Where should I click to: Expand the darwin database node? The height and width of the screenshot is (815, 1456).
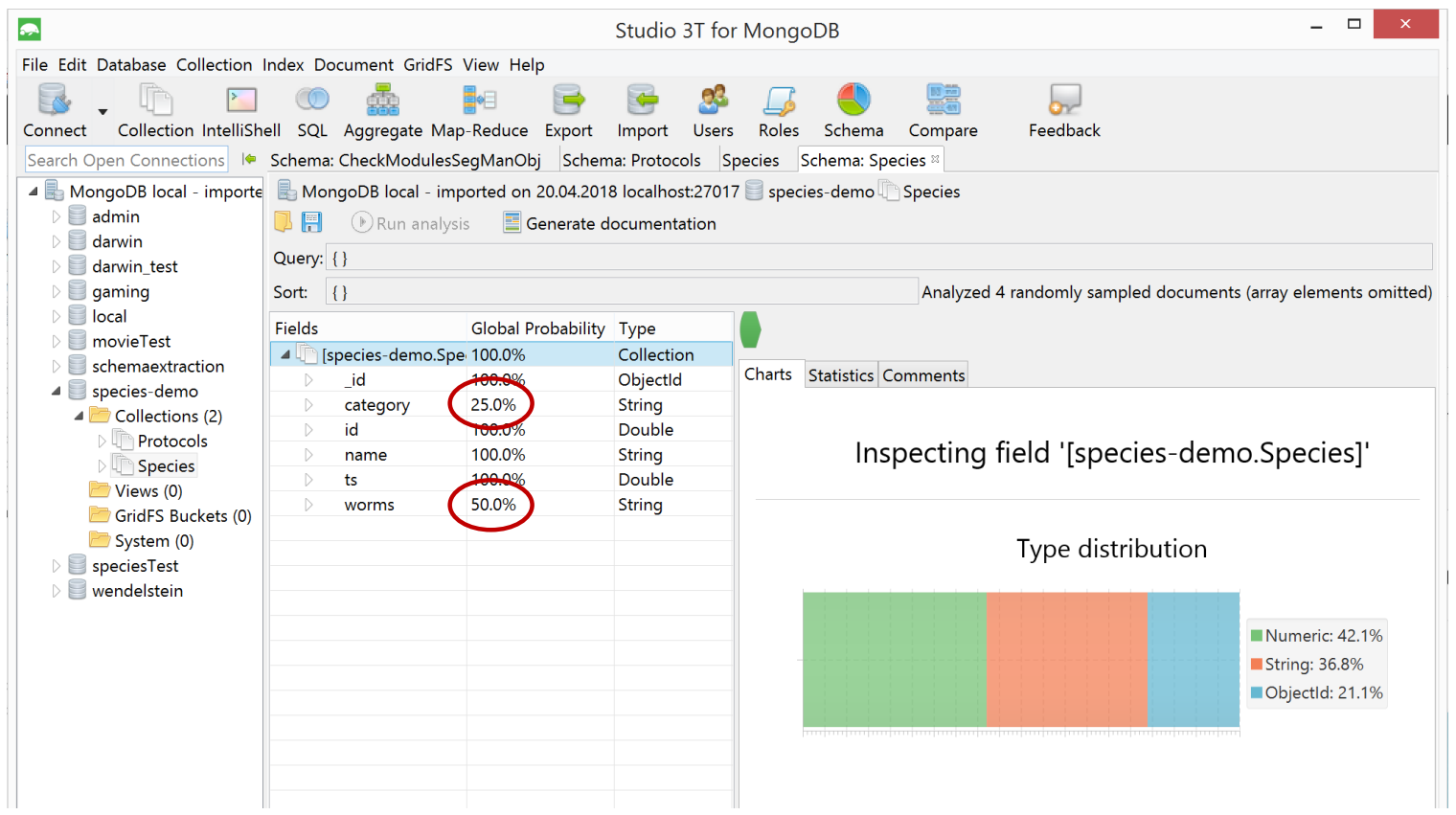pos(56,241)
